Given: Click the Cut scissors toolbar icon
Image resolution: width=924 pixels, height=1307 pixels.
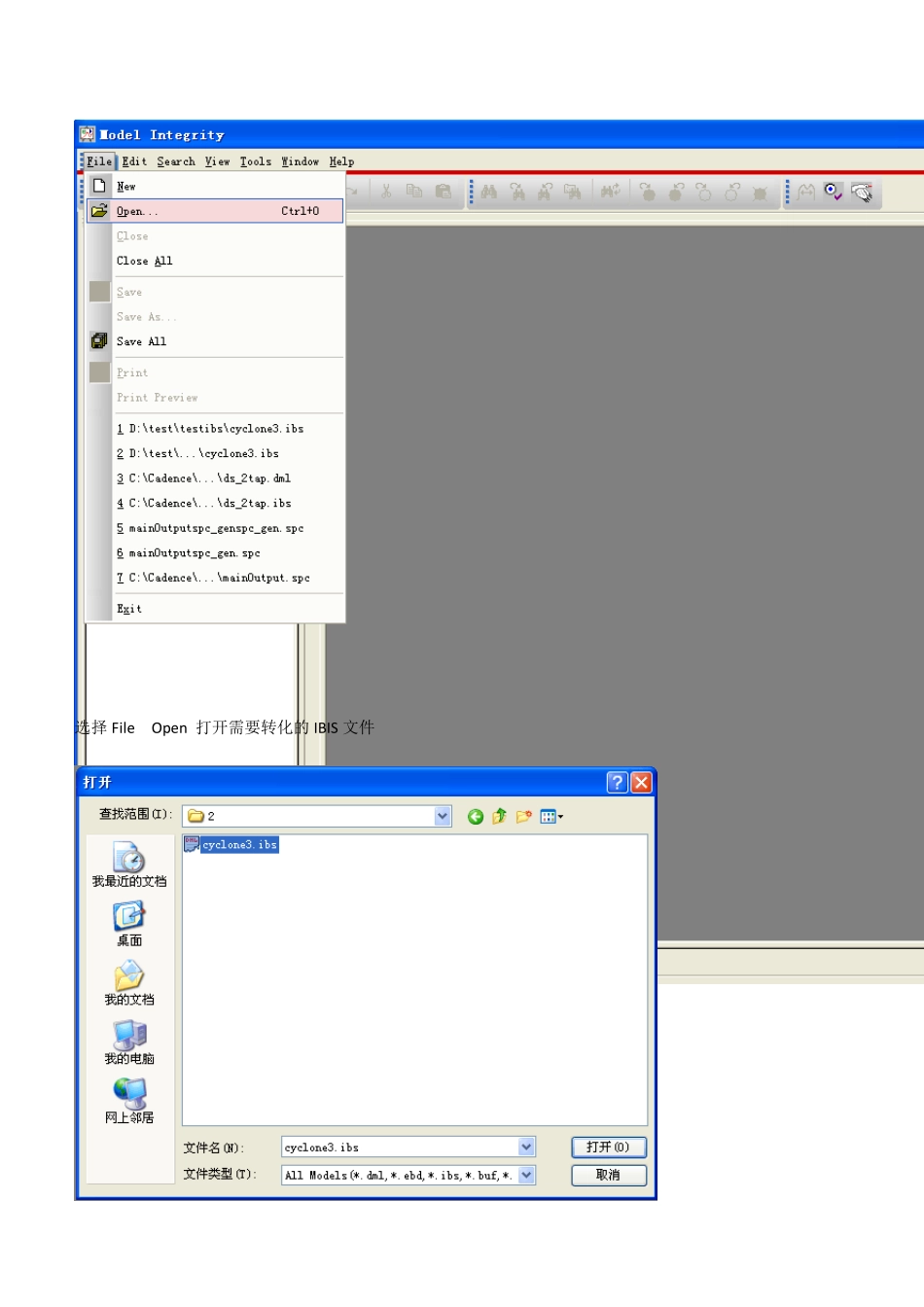Looking at the screenshot, I should pos(386,192).
